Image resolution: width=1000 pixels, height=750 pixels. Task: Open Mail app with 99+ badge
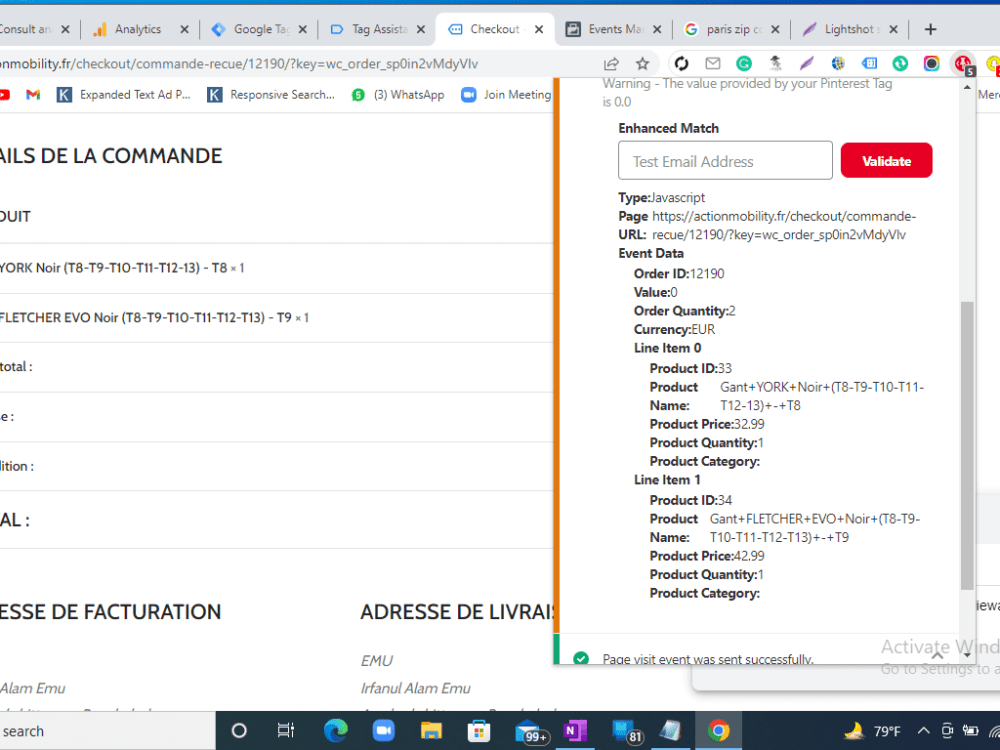tap(531, 732)
